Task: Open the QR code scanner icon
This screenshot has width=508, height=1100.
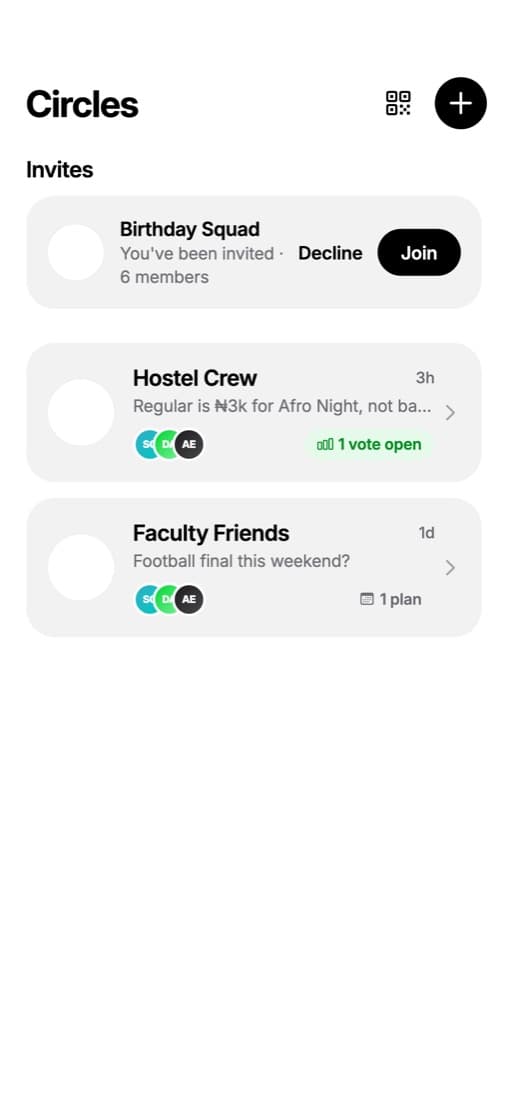Action: pyautogui.click(x=399, y=103)
